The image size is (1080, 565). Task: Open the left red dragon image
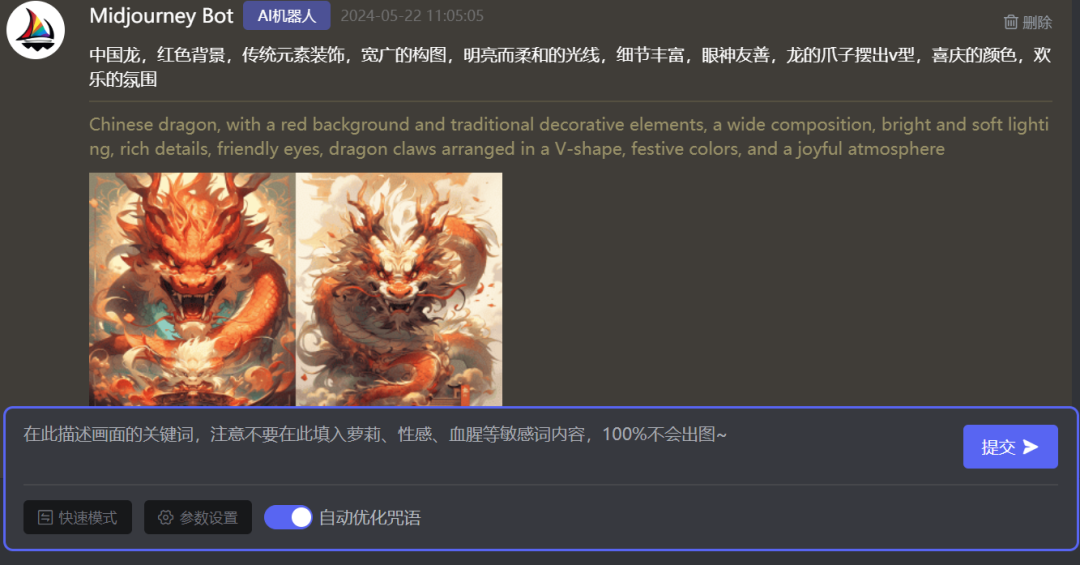pyautogui.click(x=192, y=289)
